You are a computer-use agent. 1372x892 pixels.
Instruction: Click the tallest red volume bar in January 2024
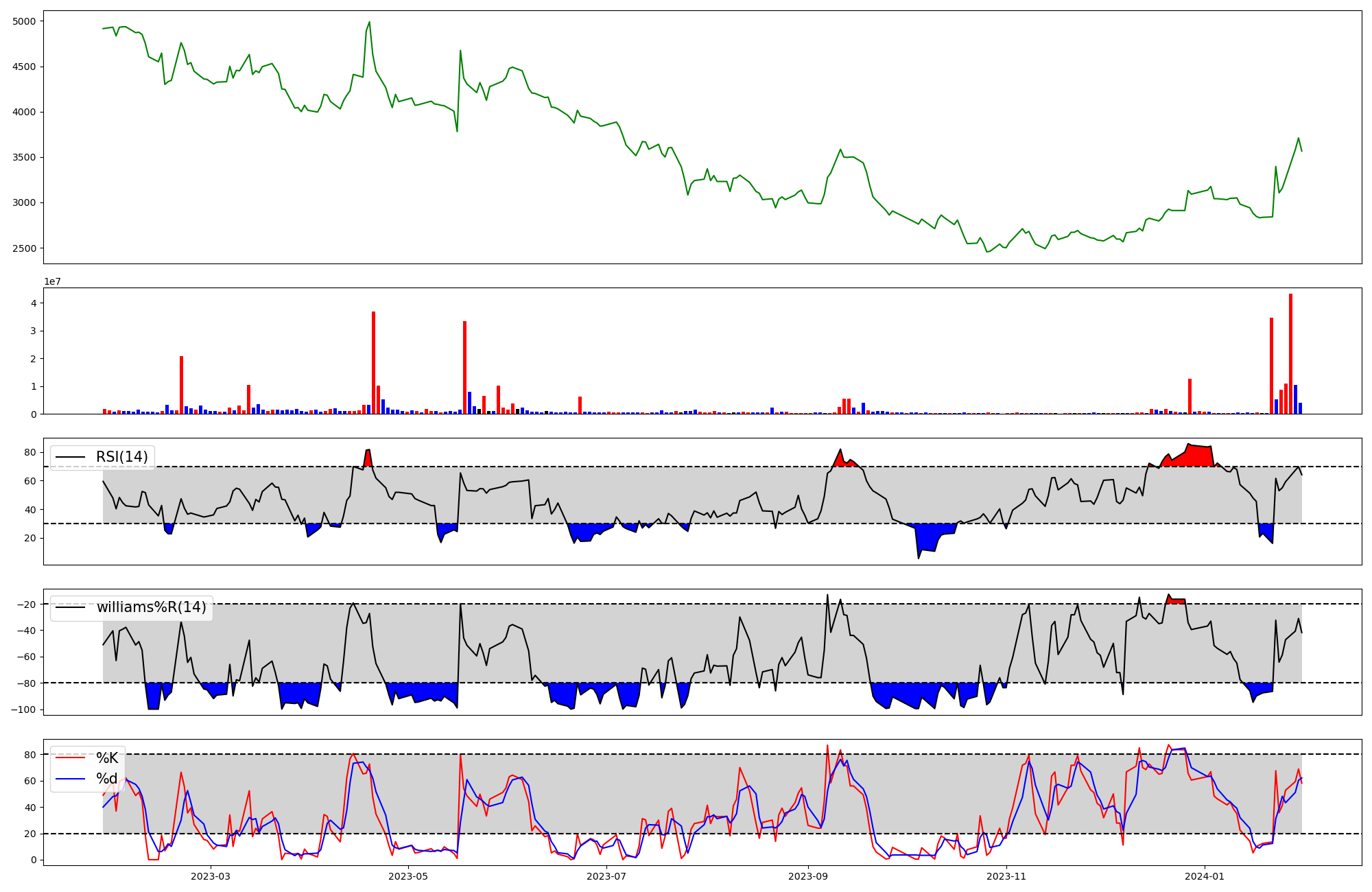point(1290,354)
